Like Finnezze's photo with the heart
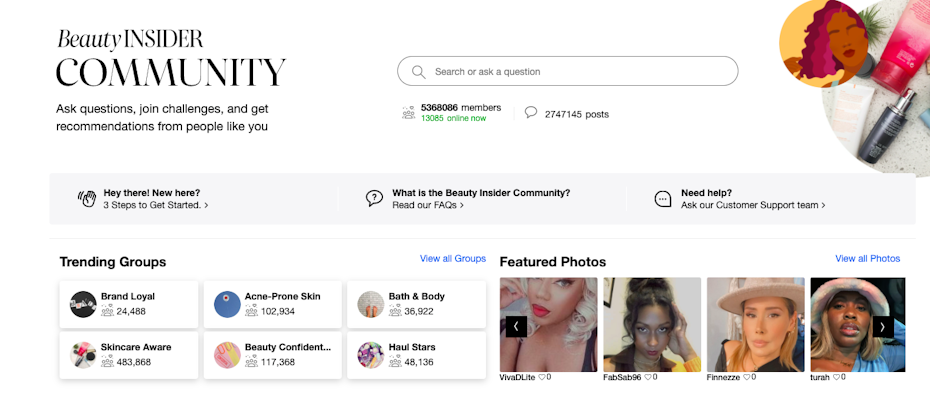The height and width of the screenshot is (408, 930). click(x=746, y=377)
